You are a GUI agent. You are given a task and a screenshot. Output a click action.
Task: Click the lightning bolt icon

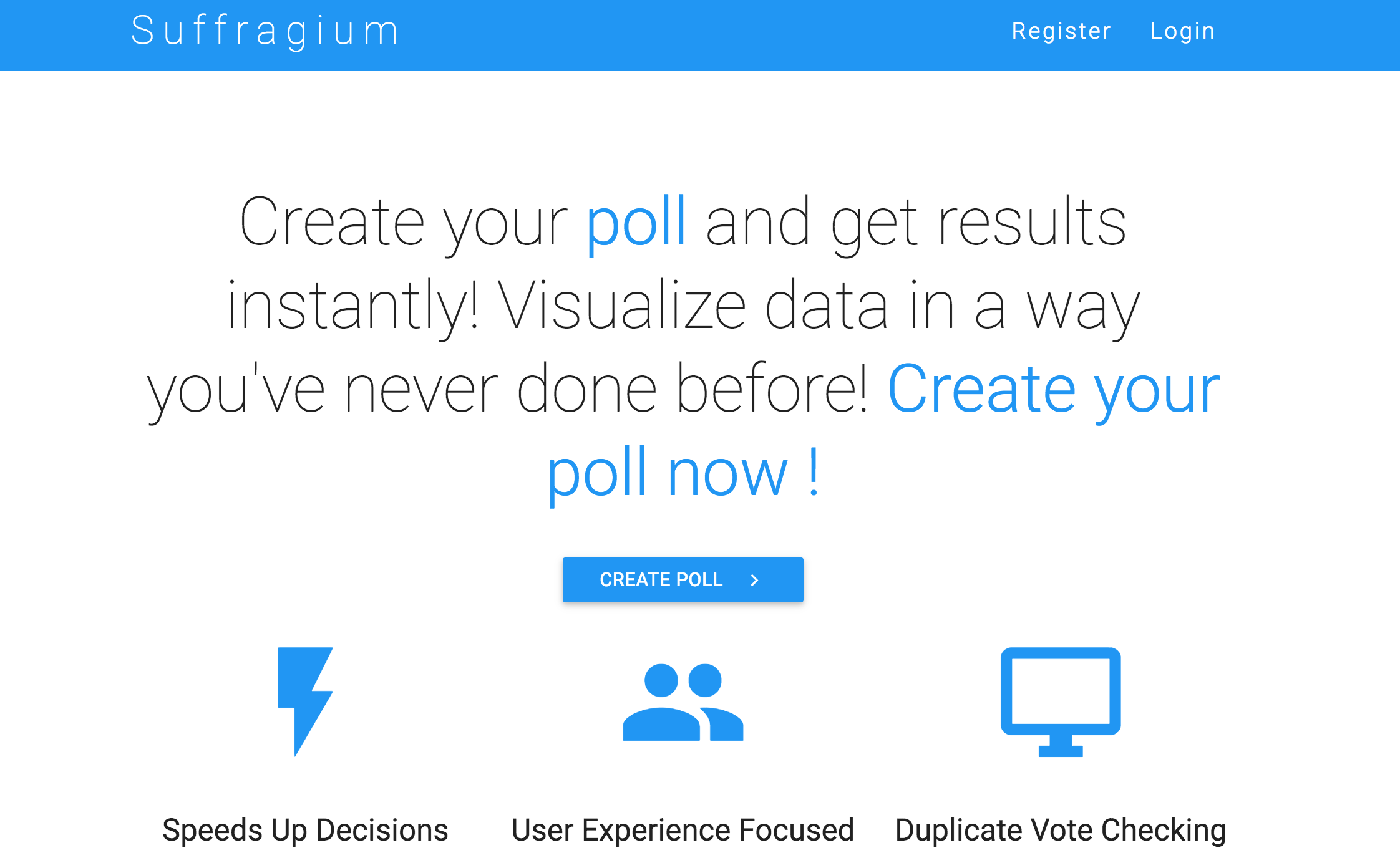pos(305,701)
